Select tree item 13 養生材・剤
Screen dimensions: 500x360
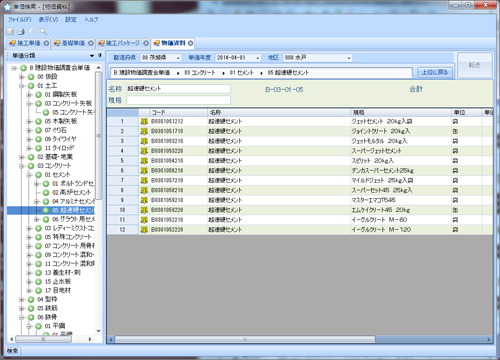(x=63, y=273)
